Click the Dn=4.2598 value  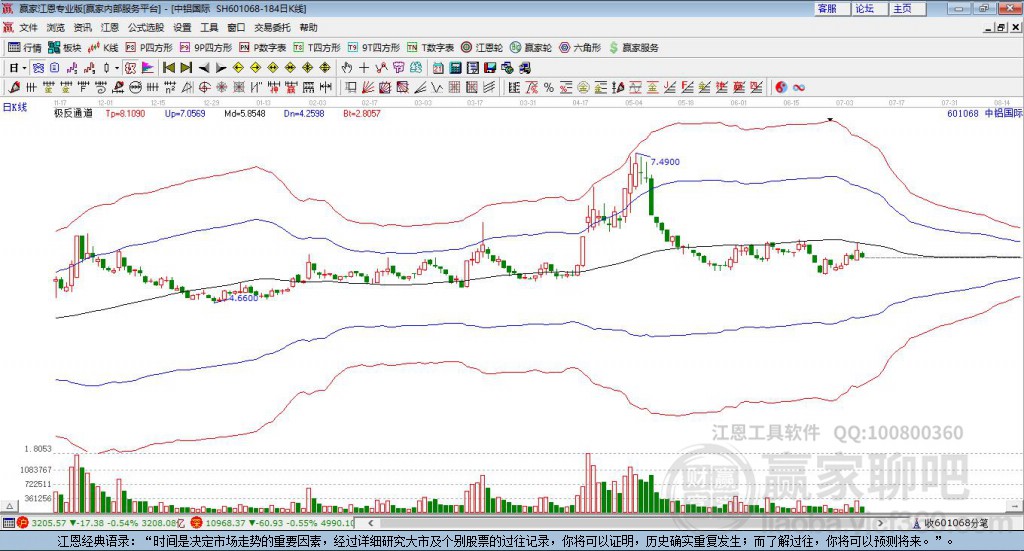click(x=304, y=113)
